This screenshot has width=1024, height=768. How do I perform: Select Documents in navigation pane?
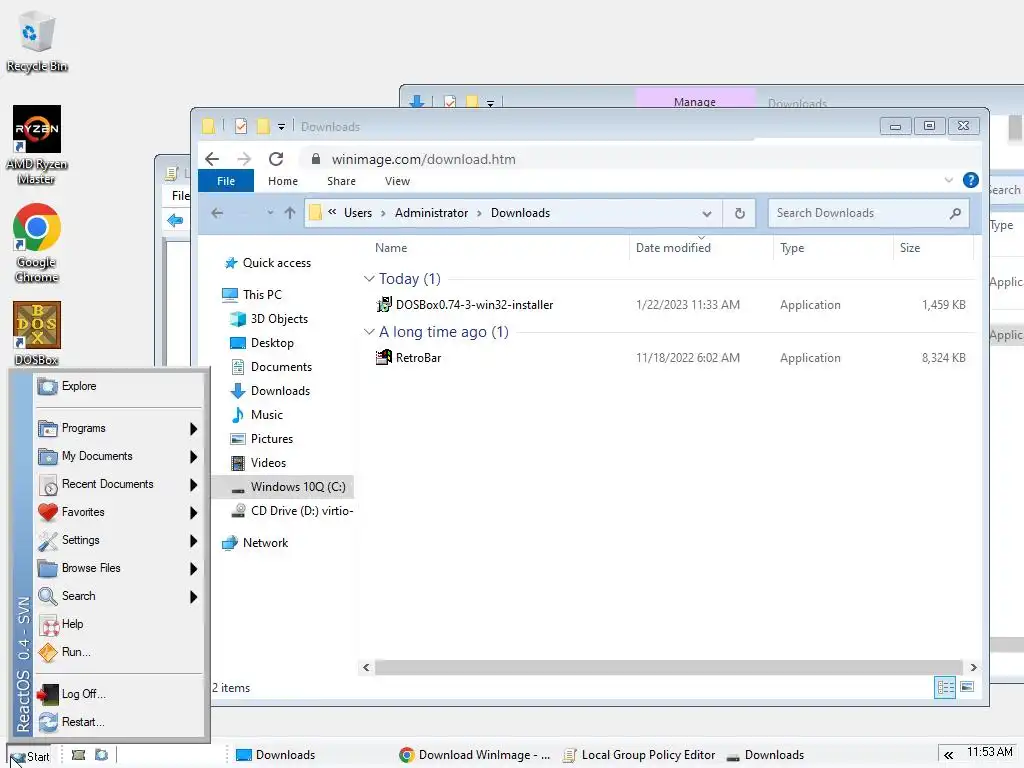281,367
